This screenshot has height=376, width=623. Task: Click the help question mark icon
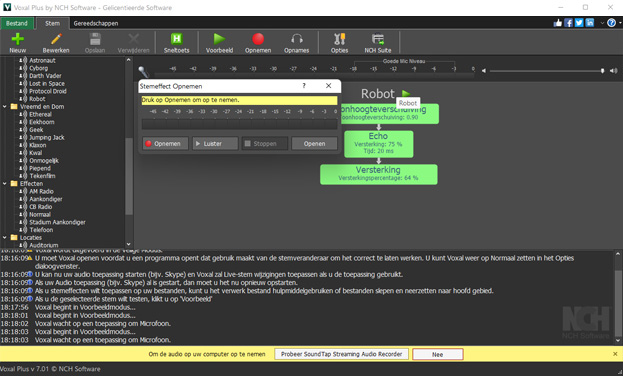pos(611,23)
